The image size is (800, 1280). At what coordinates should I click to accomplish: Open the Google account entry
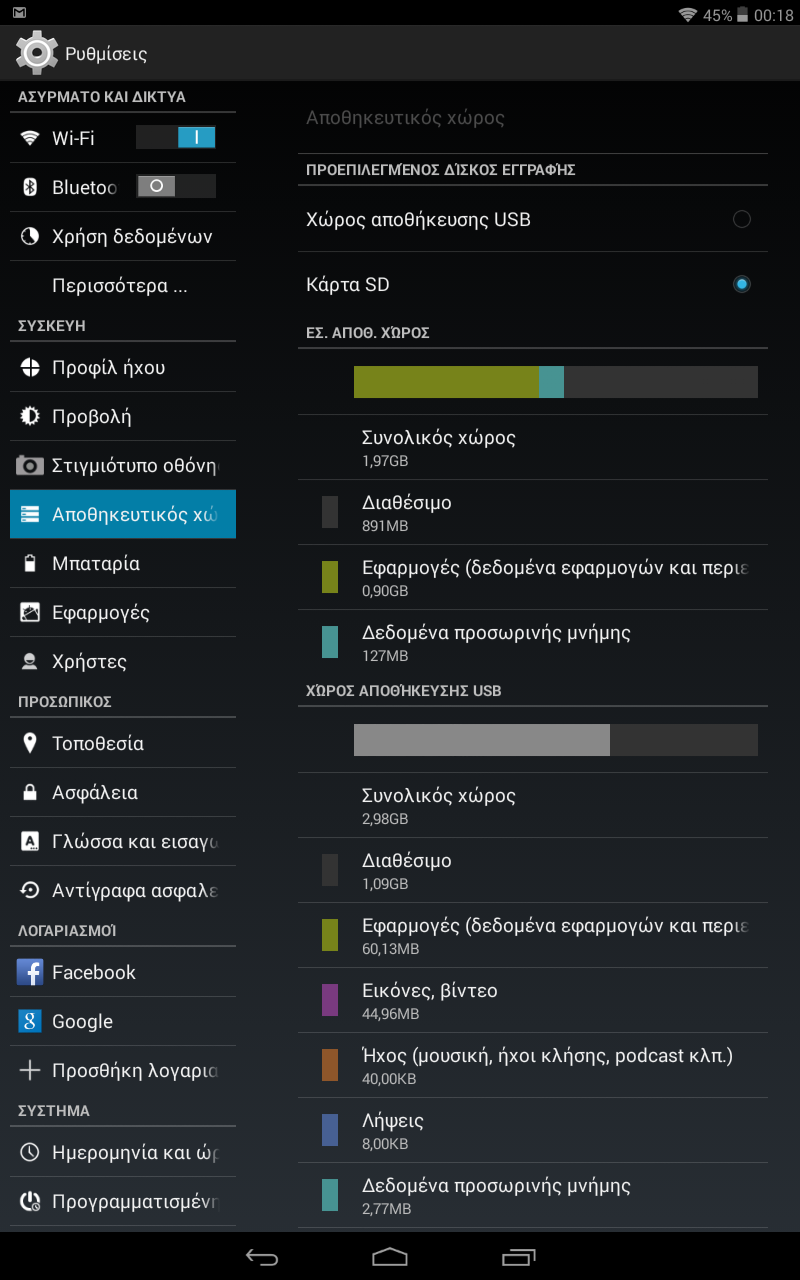[x=123, y=1021]
